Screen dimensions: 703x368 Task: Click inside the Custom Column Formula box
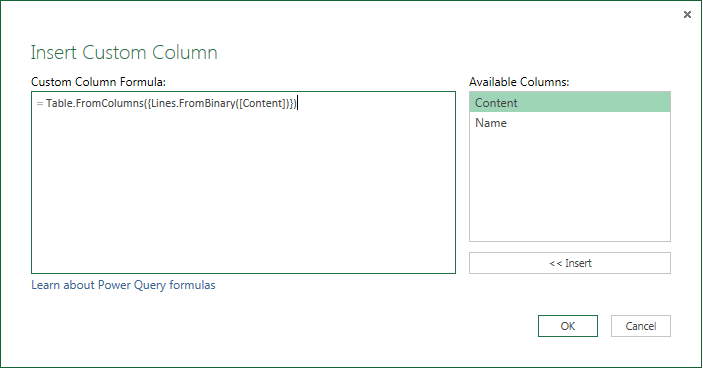coord(243,182)
